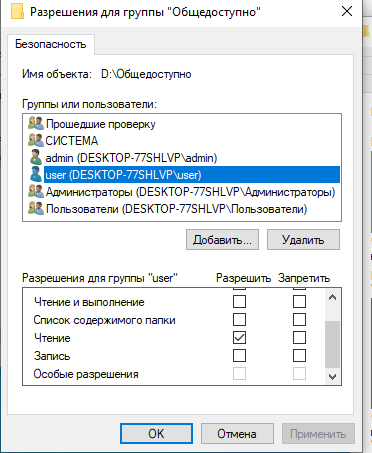The width and height of the screenshot is (372, 453).
Task: Click the group icon next to СИСТЕМА
Action: [x=36, y=140]
